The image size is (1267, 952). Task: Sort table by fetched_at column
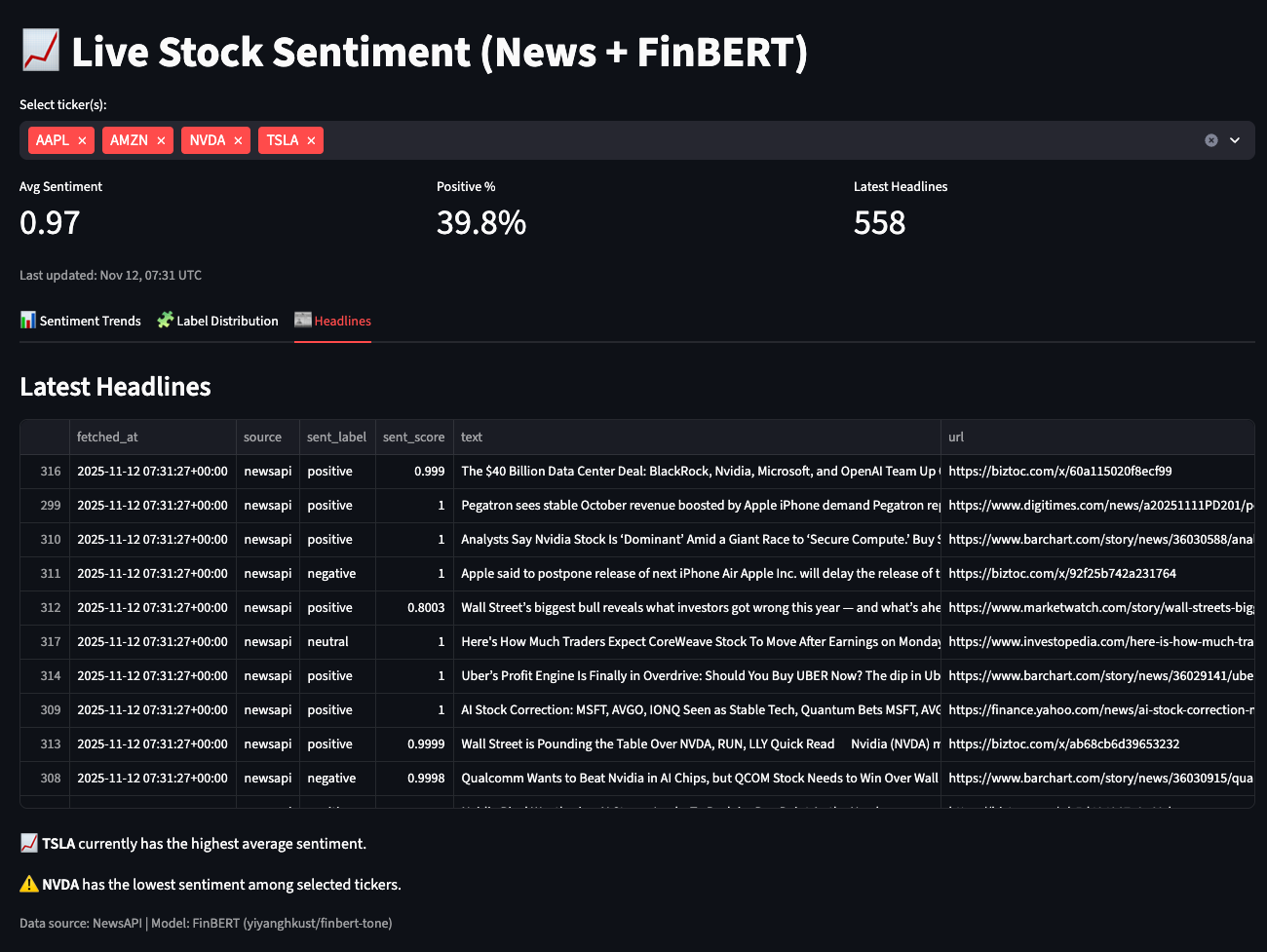[x=107, y=438]
